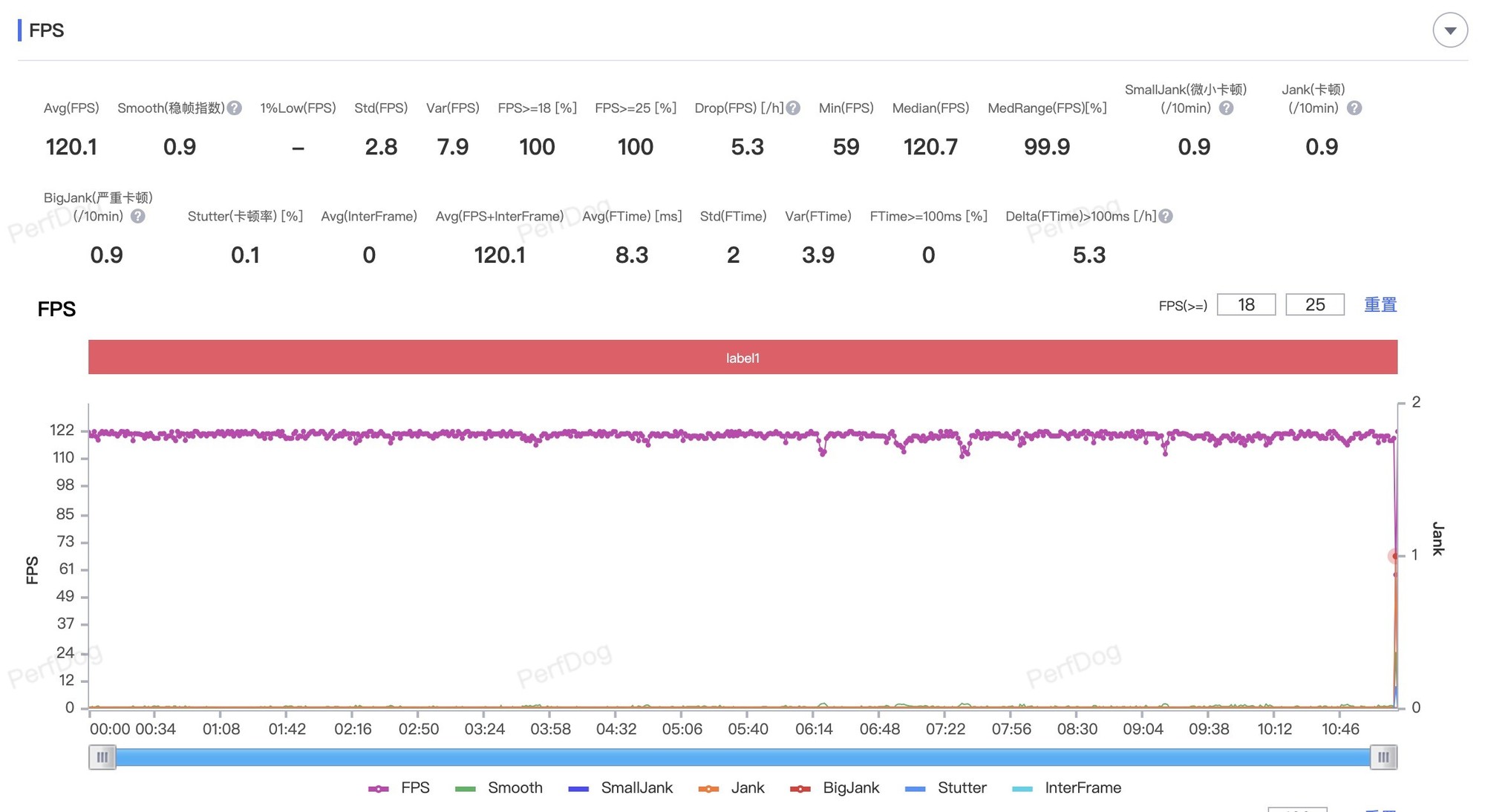Edit the FPS>=25 threshold input field

pos(1315,303)
